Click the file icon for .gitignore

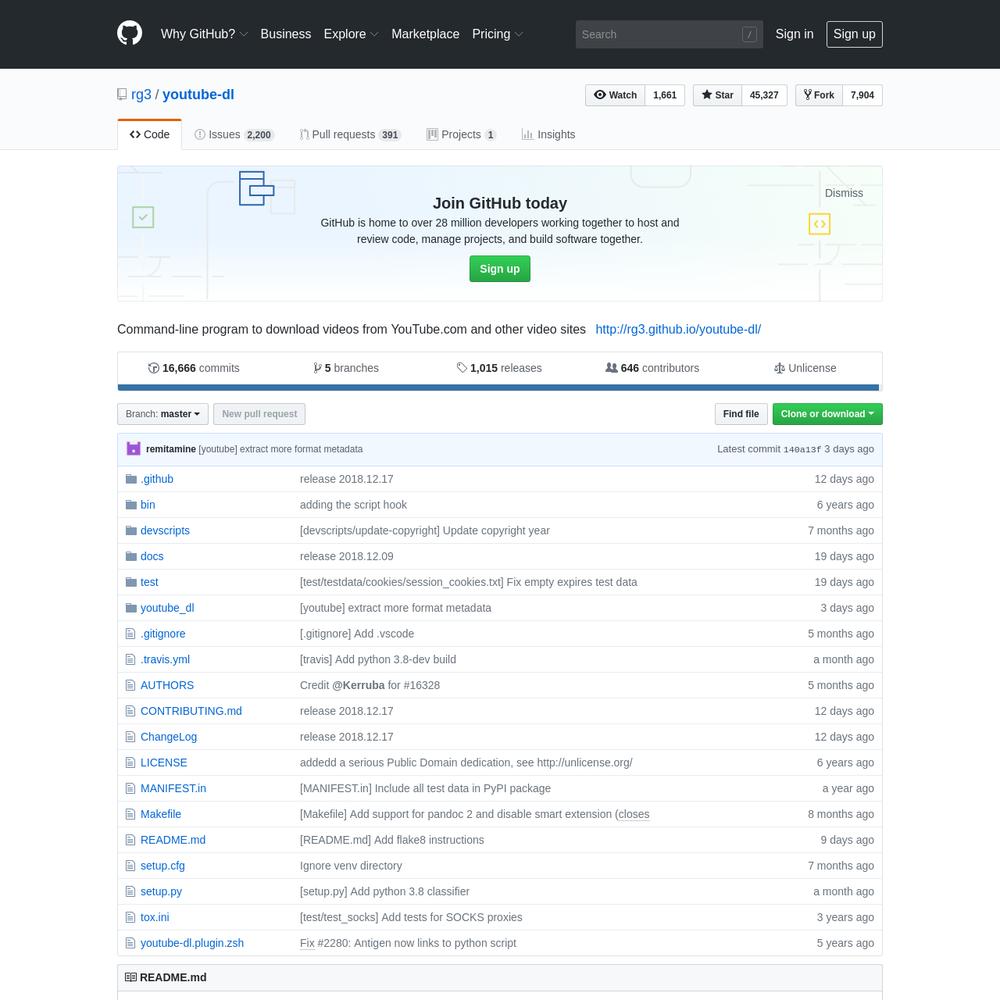[131, 633]
